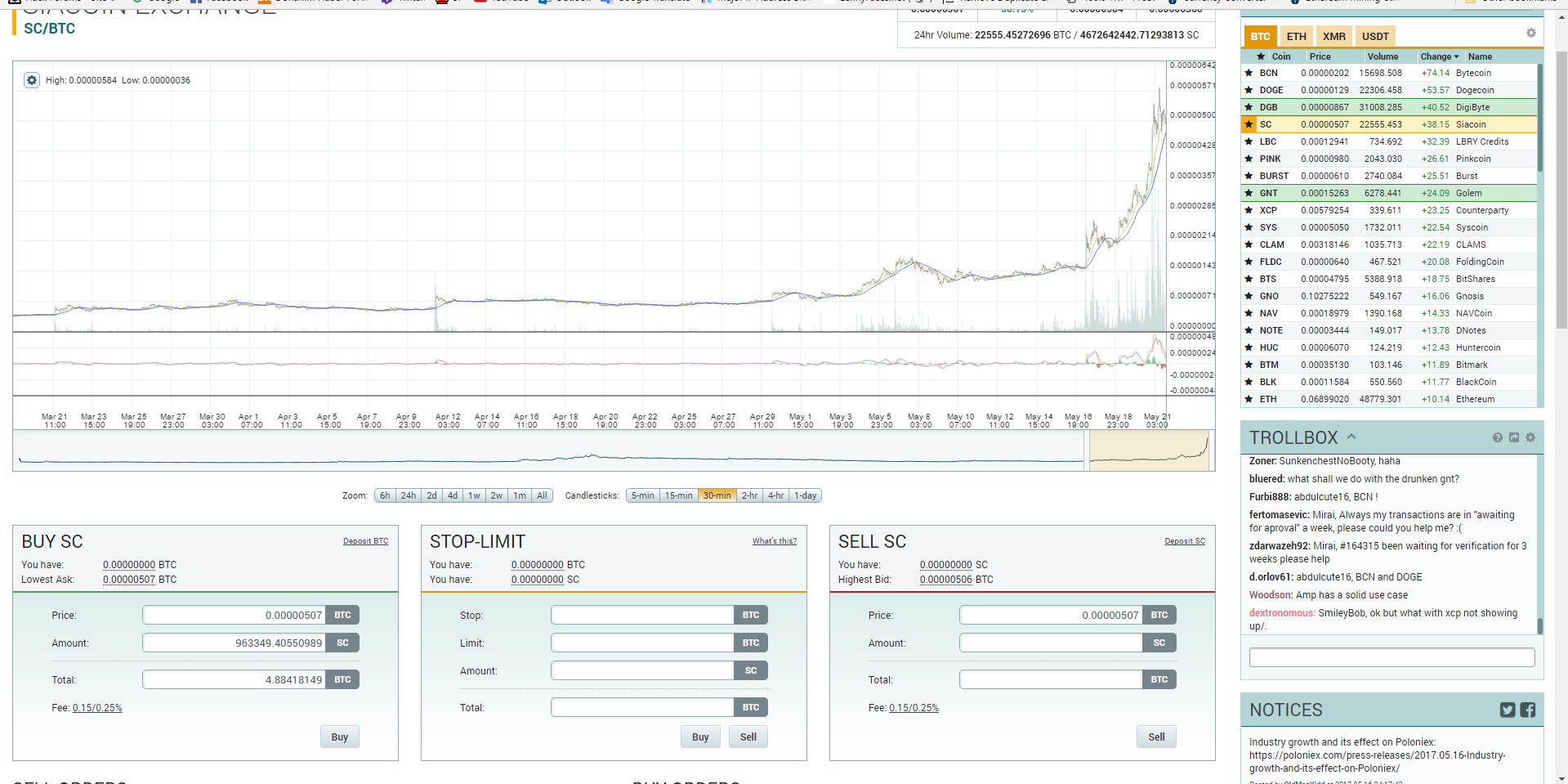
Task: Click the Sell button in Sell SC
Action: (x=1156, y=737)
